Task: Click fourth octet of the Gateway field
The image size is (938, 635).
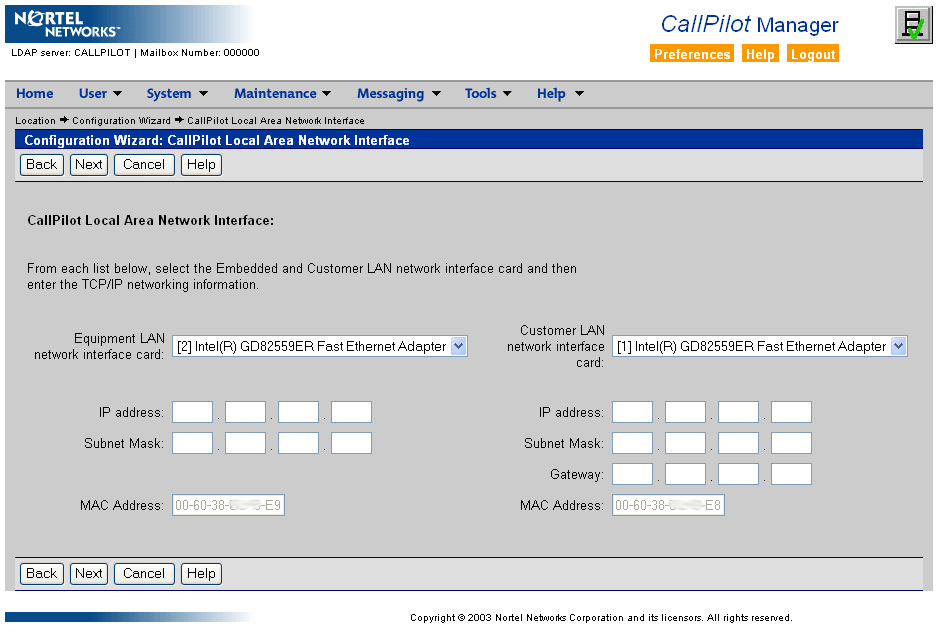Action: click(791, 475)
